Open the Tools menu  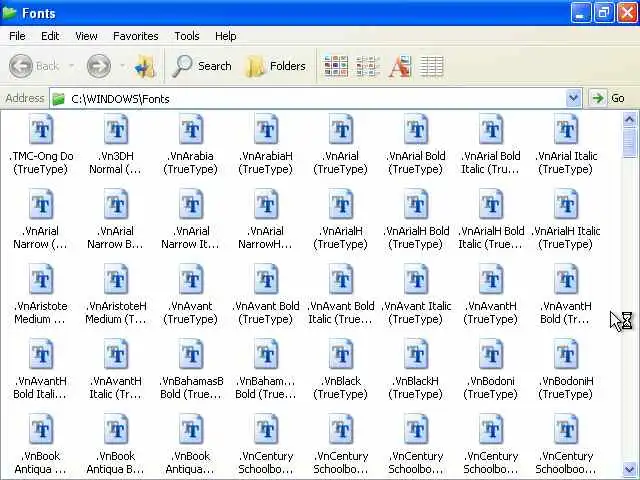tap(187, 36)
